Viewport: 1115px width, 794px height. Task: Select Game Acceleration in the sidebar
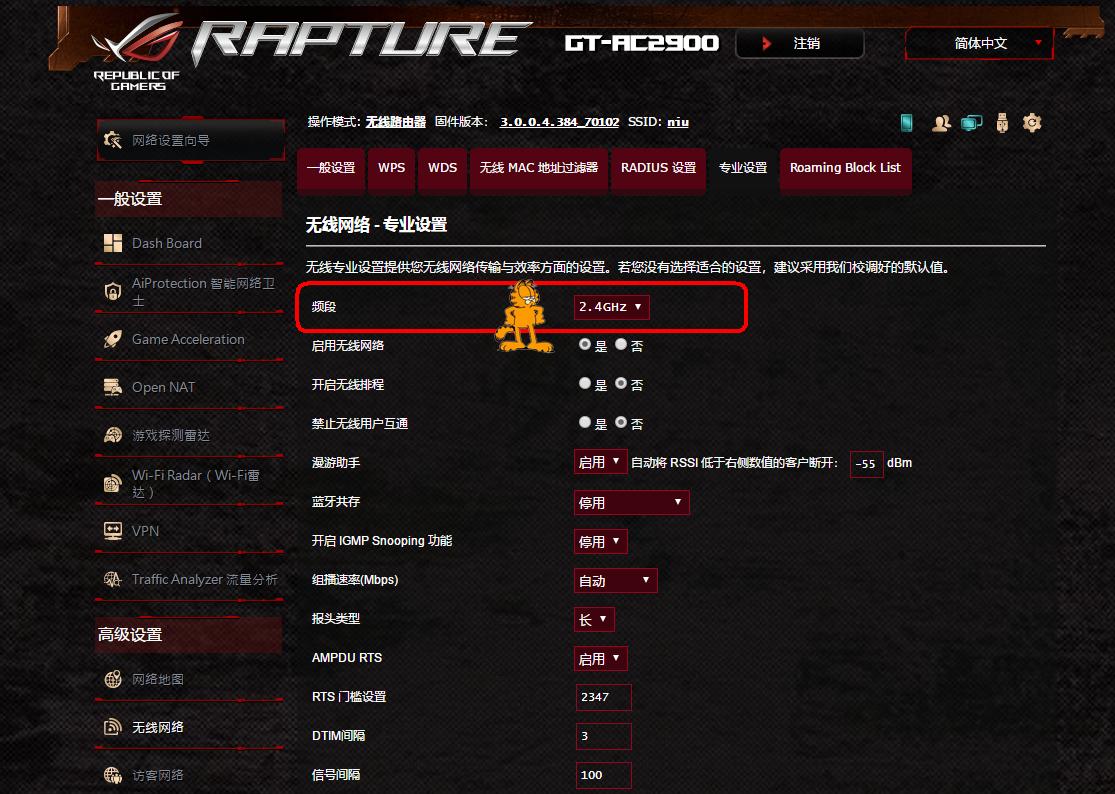pos(186,339)
